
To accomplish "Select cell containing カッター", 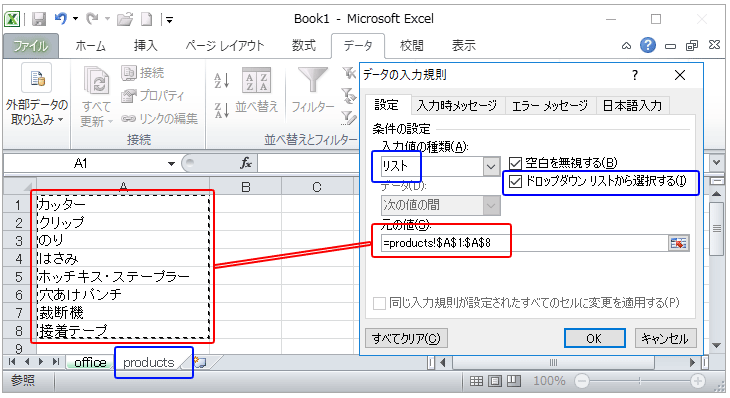I will pyautogui.click(x=123, y=204).
